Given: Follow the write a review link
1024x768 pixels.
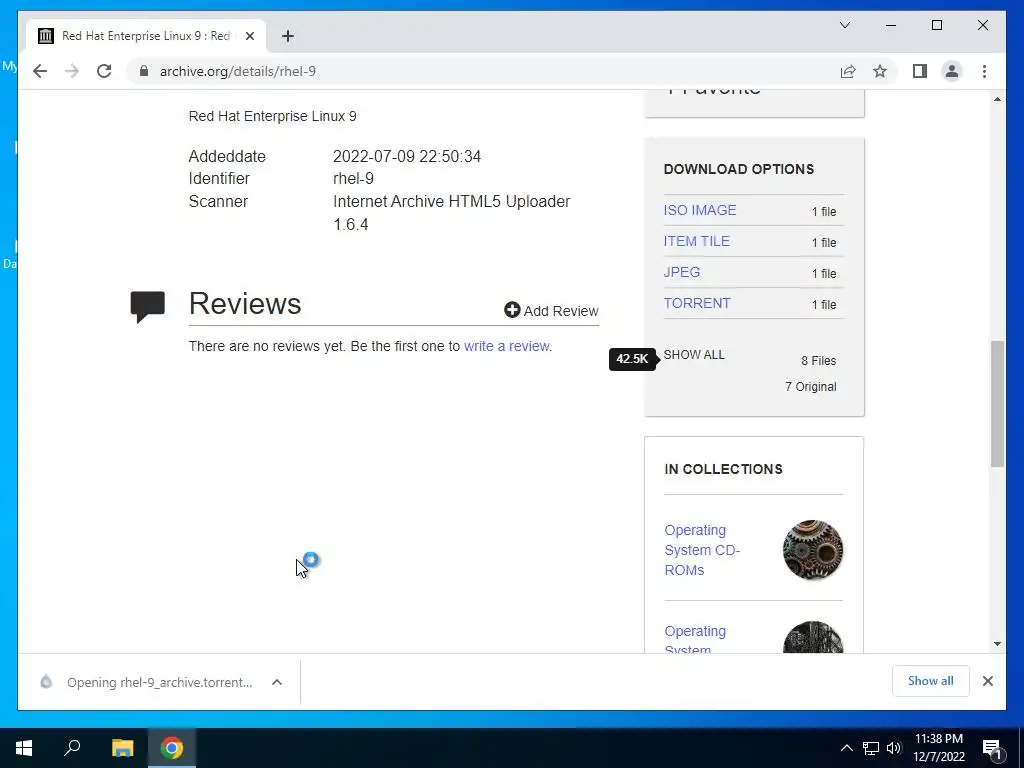Looking at the screenshot, I should click(507, 346).
